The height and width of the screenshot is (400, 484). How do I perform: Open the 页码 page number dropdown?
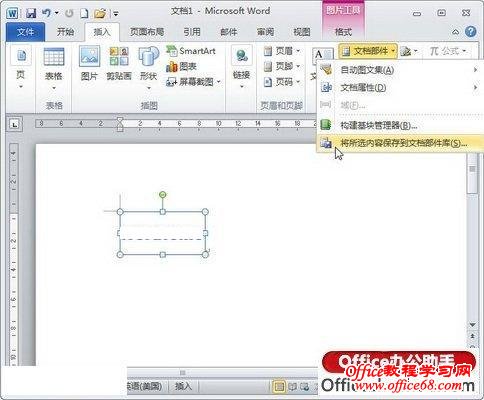click(282, 82)
